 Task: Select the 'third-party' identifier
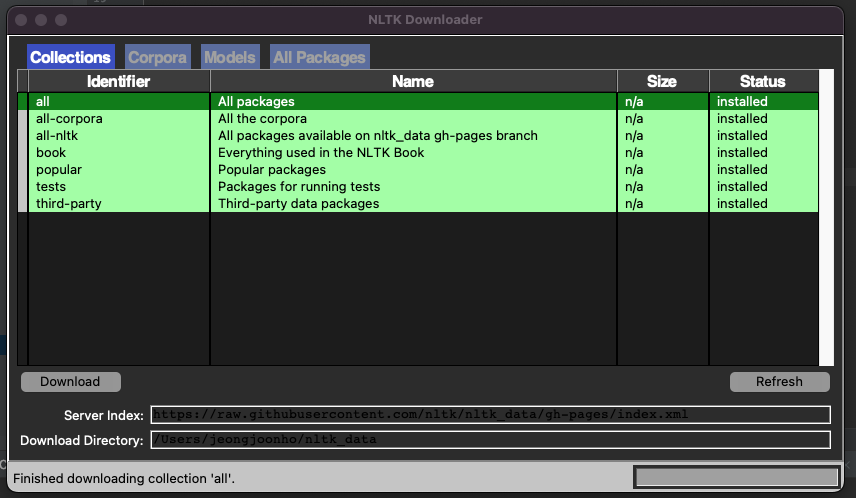click(x=69, y=203)
